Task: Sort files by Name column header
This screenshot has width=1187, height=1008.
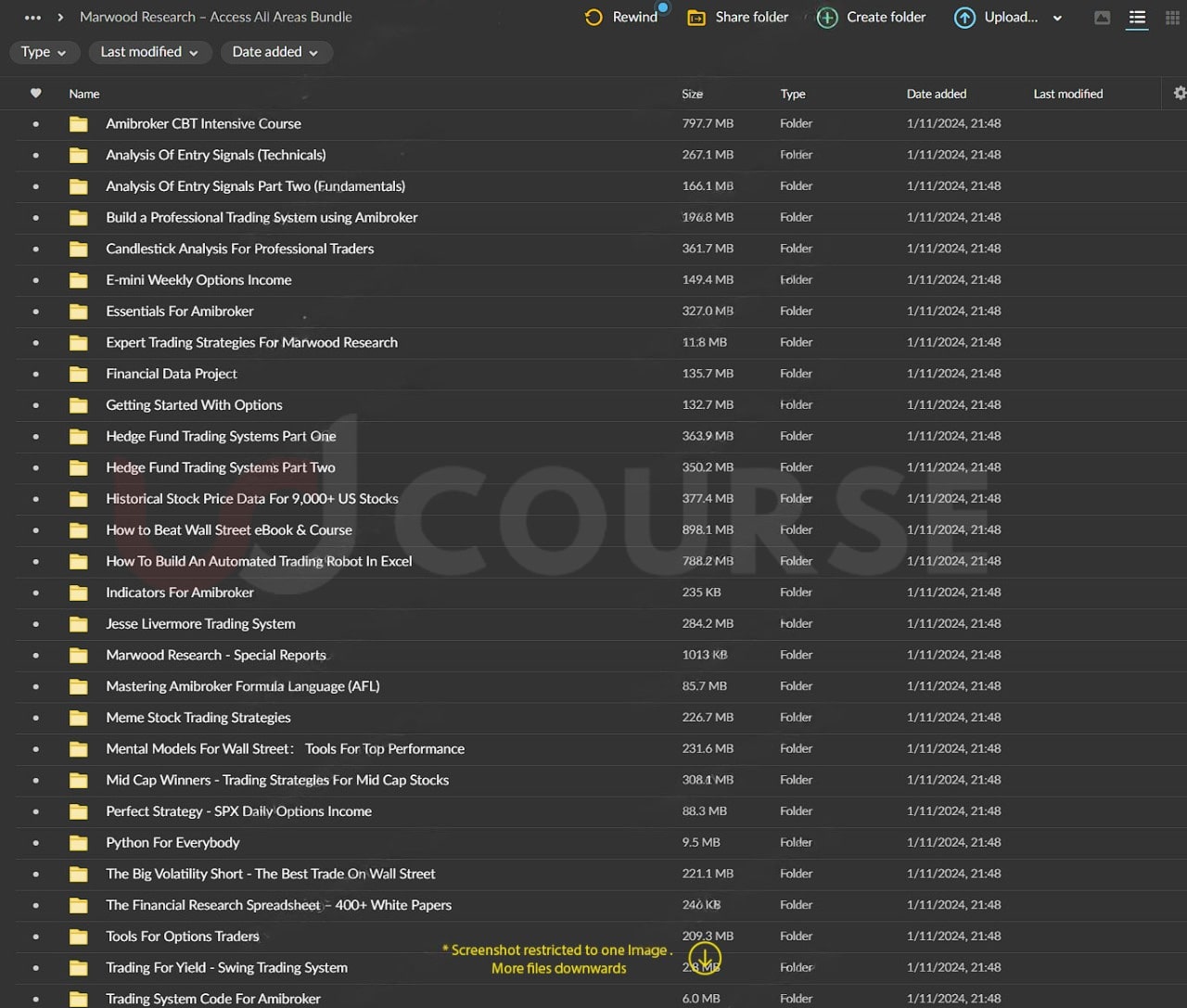Action: pos(83,94)
